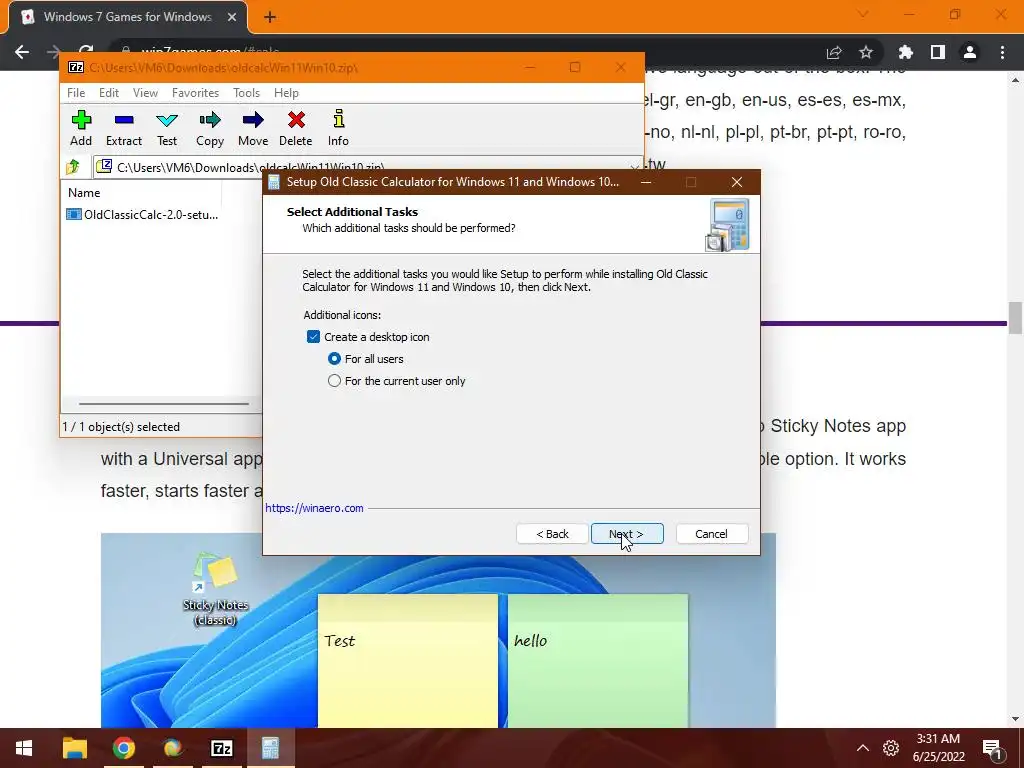Click the 7-Zip horizontal scrollbar

point(163,404)
